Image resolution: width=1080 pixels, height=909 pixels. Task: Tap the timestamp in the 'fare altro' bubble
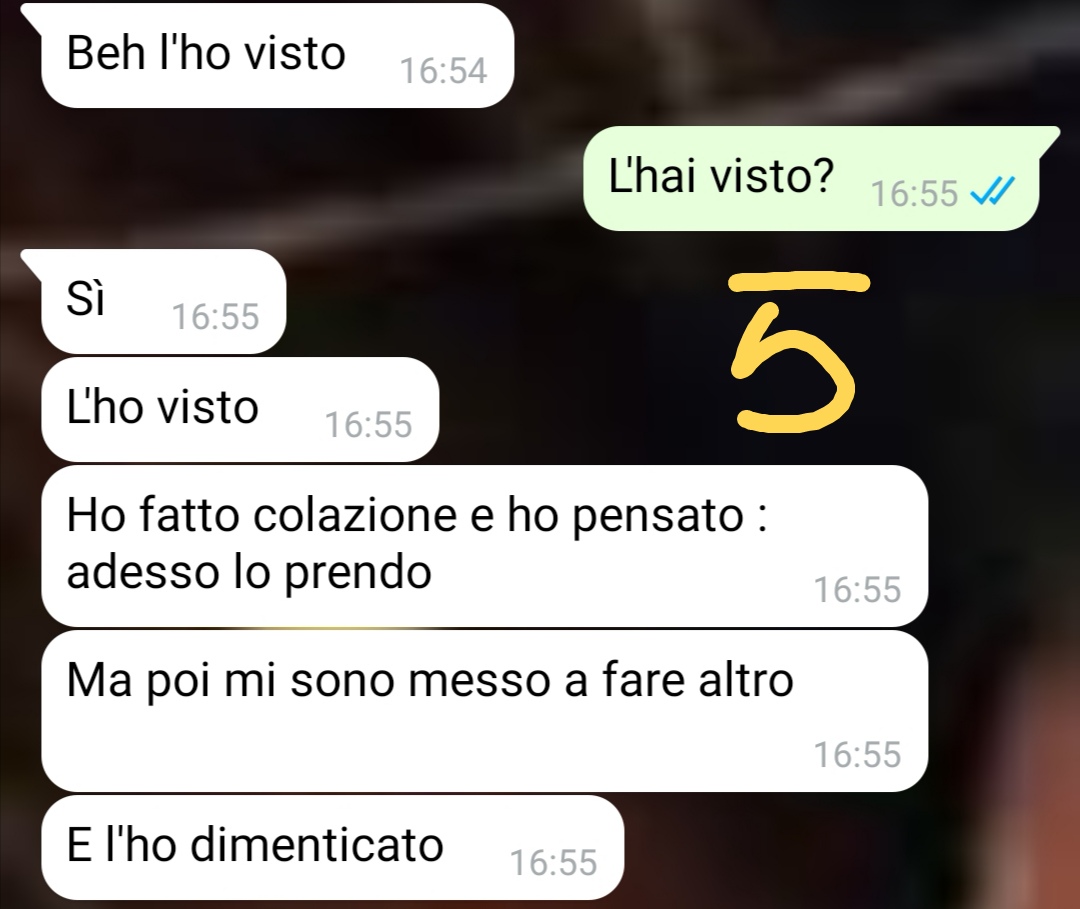coord(858,755)
